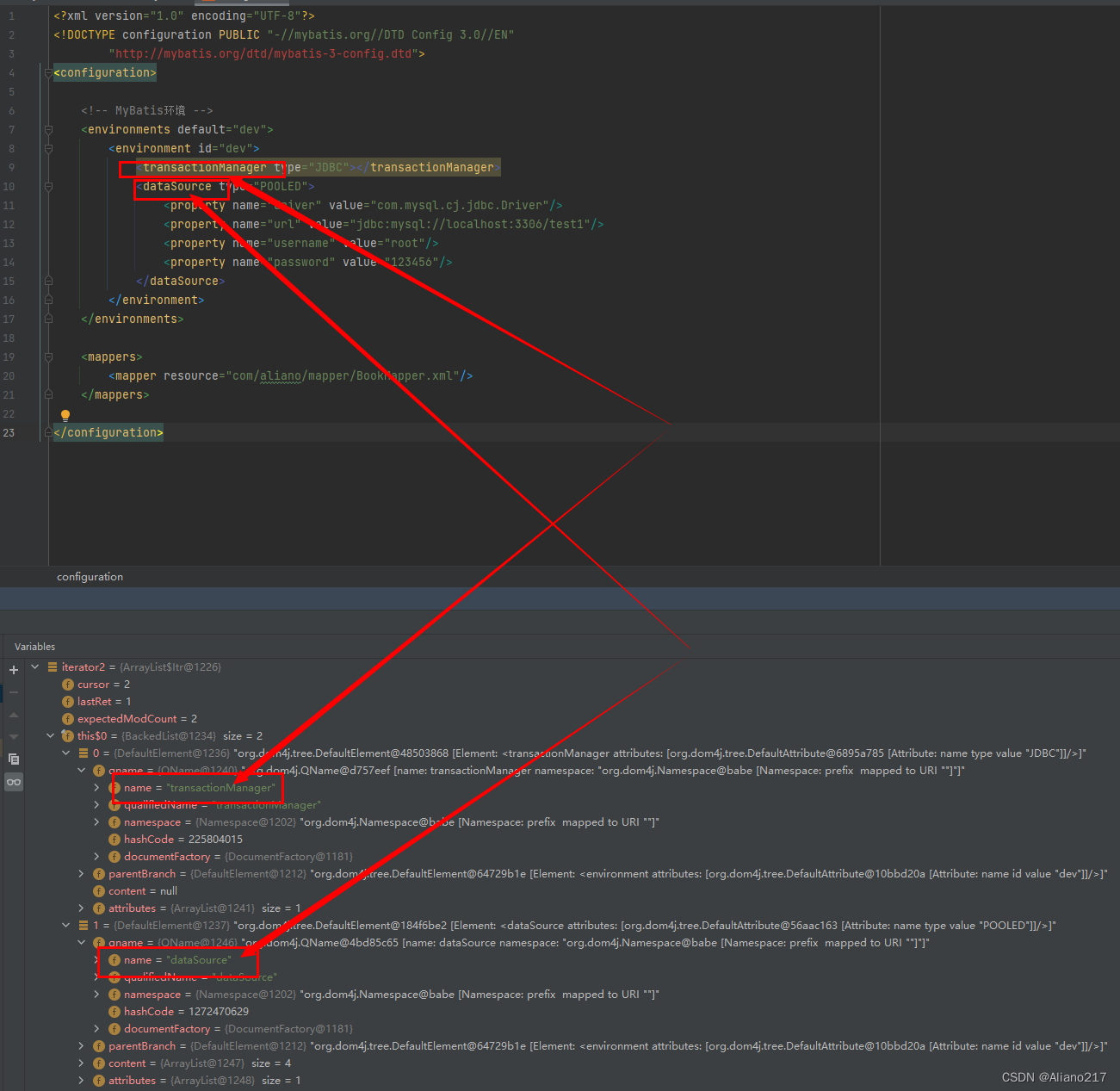Click field icon beside qname QName@1246

pyautogui.click(x=99, y=943)
